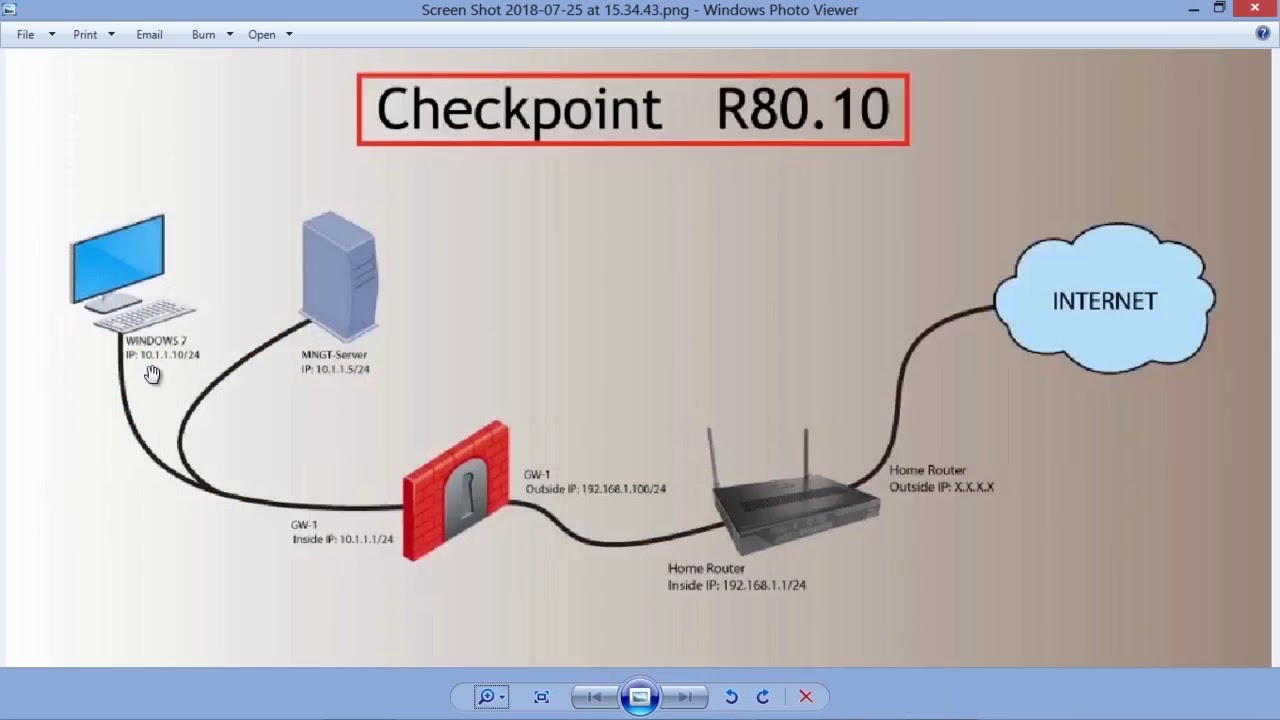The height and width of the screenshot is (720, 1280).
Task: Open the Print menu
Action: tap(85, 34)
